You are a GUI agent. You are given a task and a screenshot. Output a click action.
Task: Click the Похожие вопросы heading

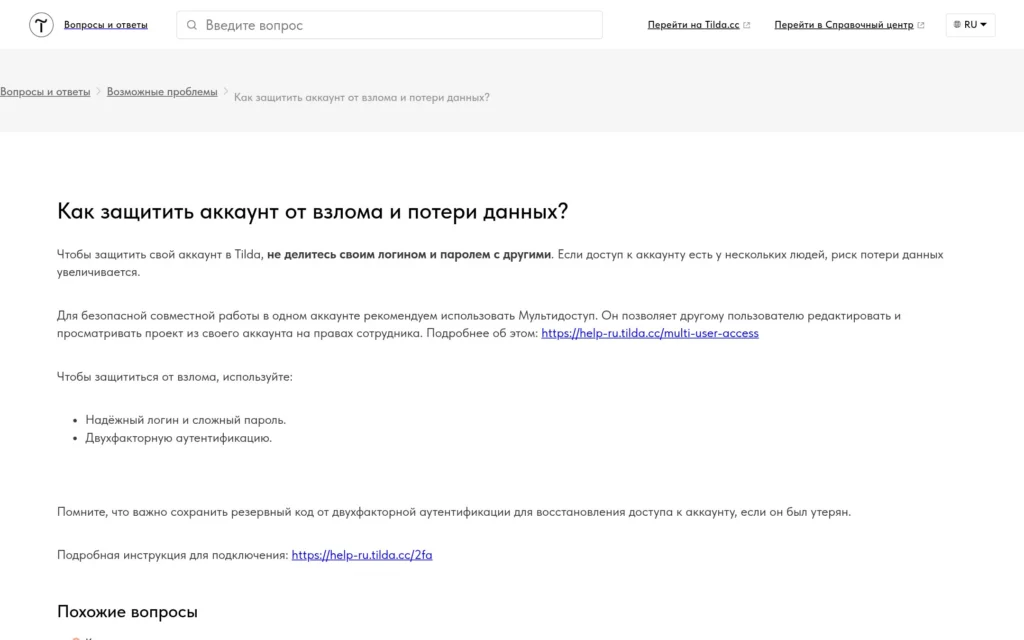[127, 612]
